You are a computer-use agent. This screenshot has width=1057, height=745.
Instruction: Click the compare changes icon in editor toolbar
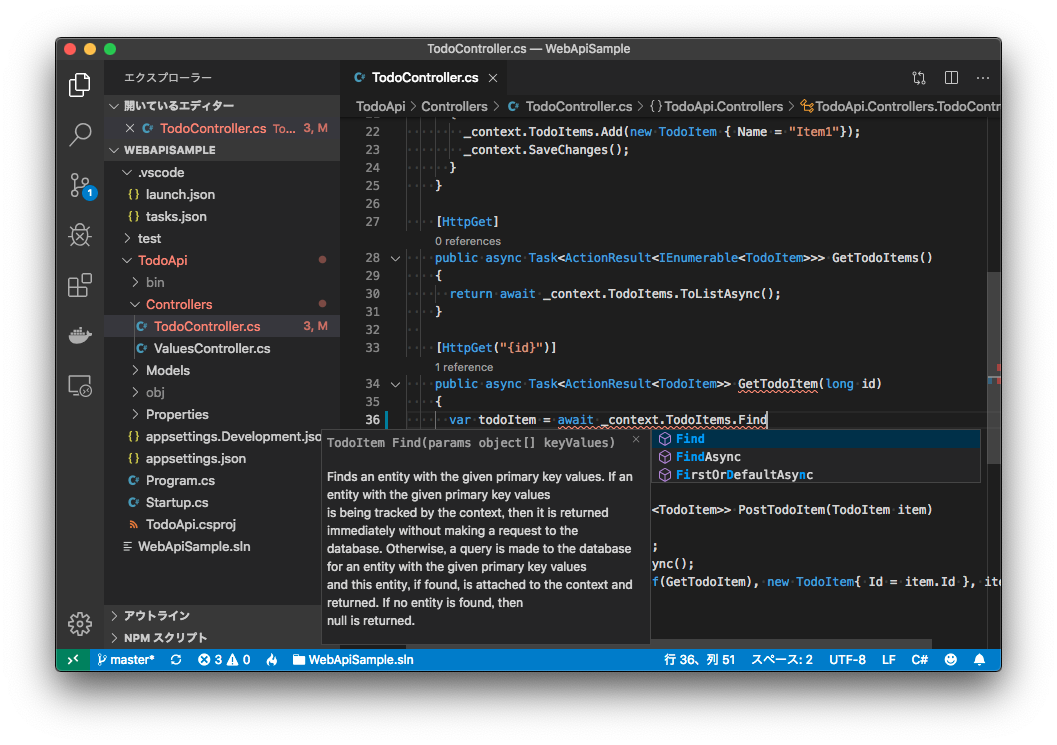coord(919,78)
